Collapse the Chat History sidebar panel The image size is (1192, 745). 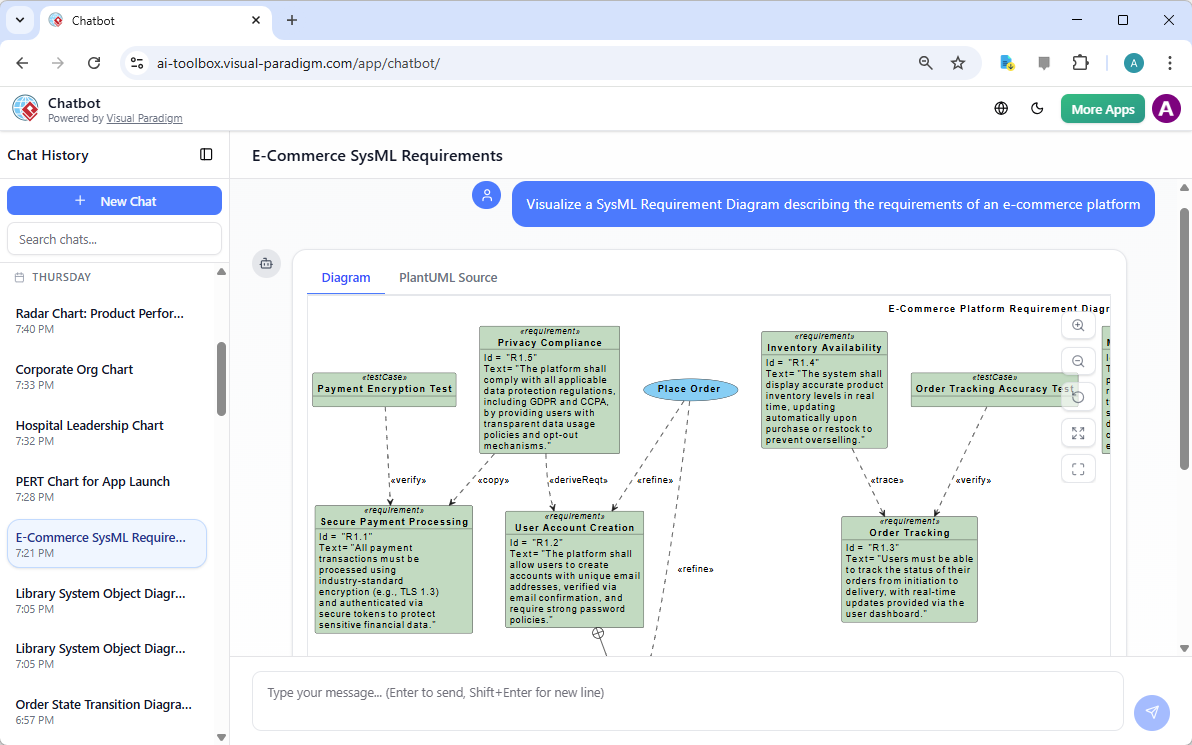[206, 155]
